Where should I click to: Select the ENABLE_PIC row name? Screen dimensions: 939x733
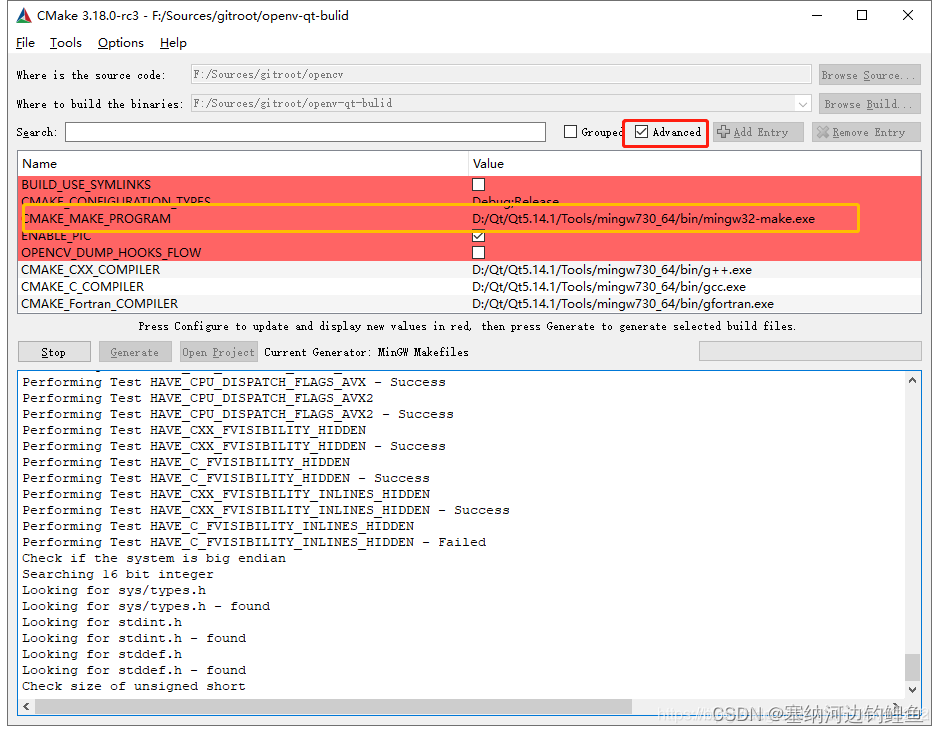[56, 237]
